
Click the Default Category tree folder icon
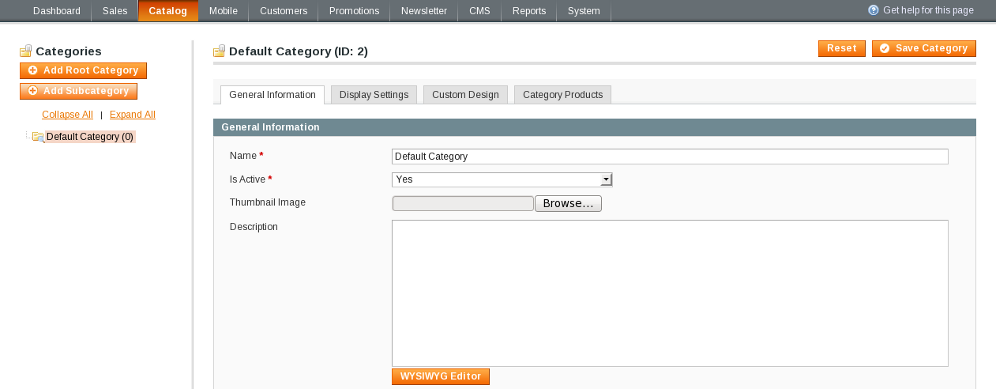38,137
